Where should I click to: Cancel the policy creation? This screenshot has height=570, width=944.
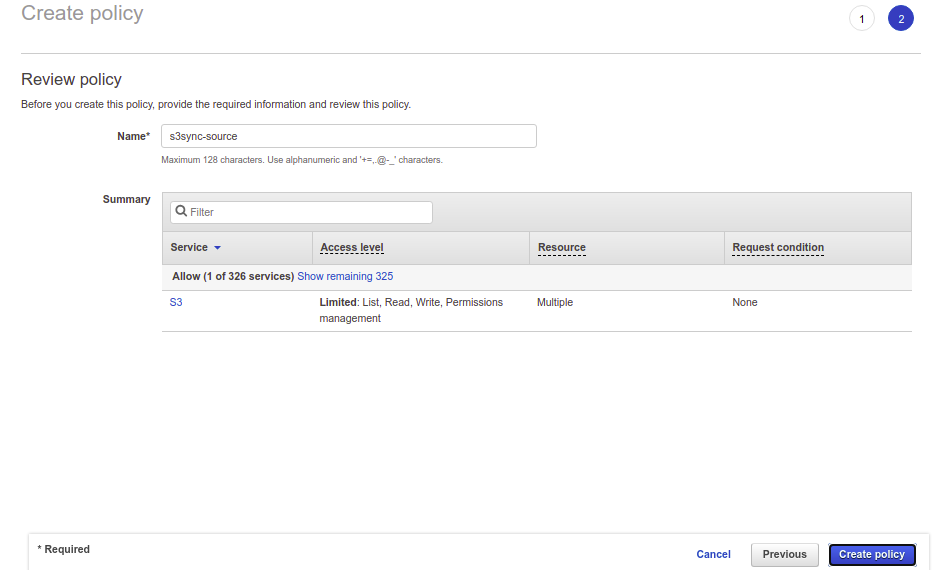pyautogui.click(x=713, y=554)
